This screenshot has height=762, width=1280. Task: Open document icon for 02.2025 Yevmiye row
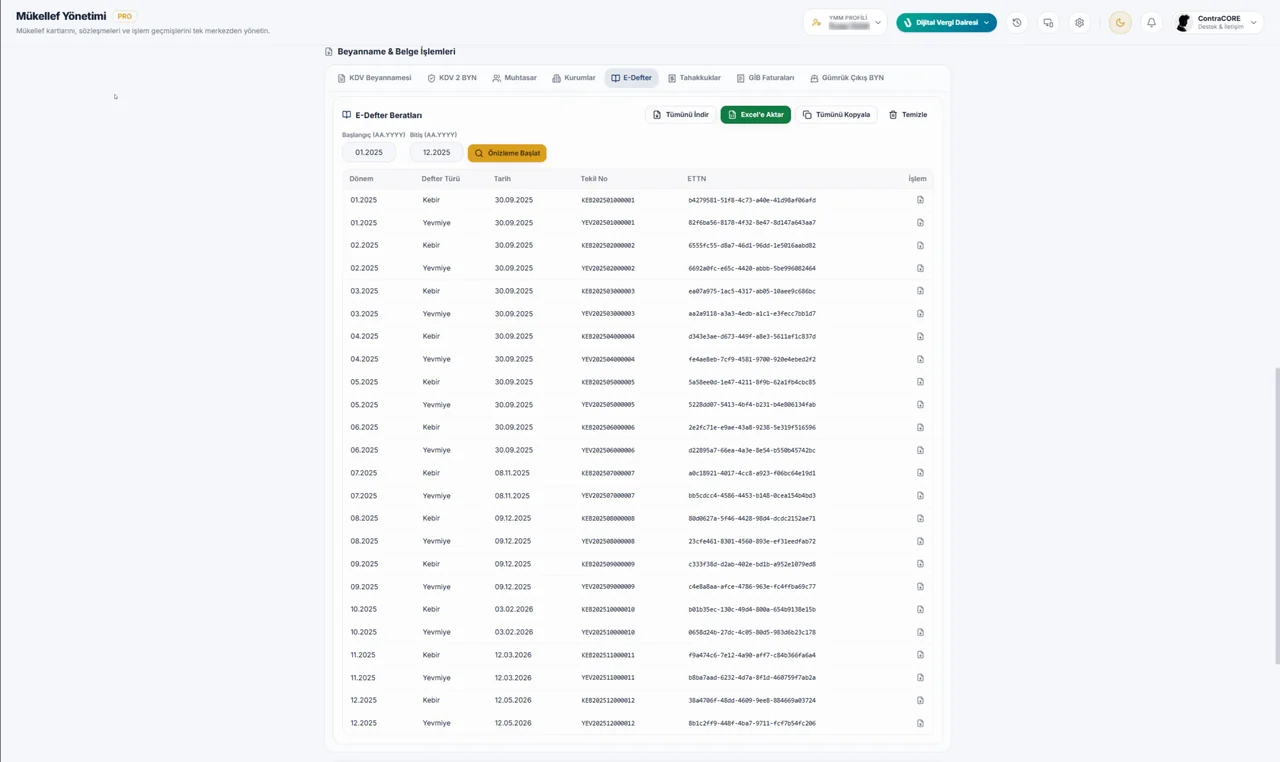pos(920,268)
